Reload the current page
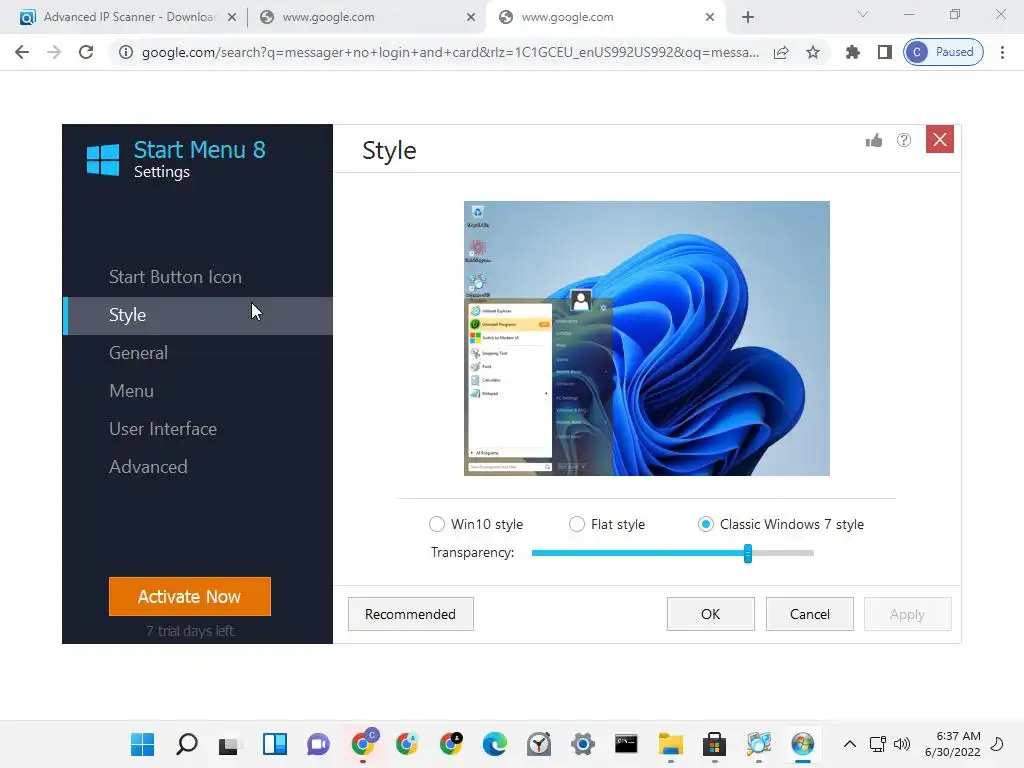1024x768 pixels. pos(86,52)
